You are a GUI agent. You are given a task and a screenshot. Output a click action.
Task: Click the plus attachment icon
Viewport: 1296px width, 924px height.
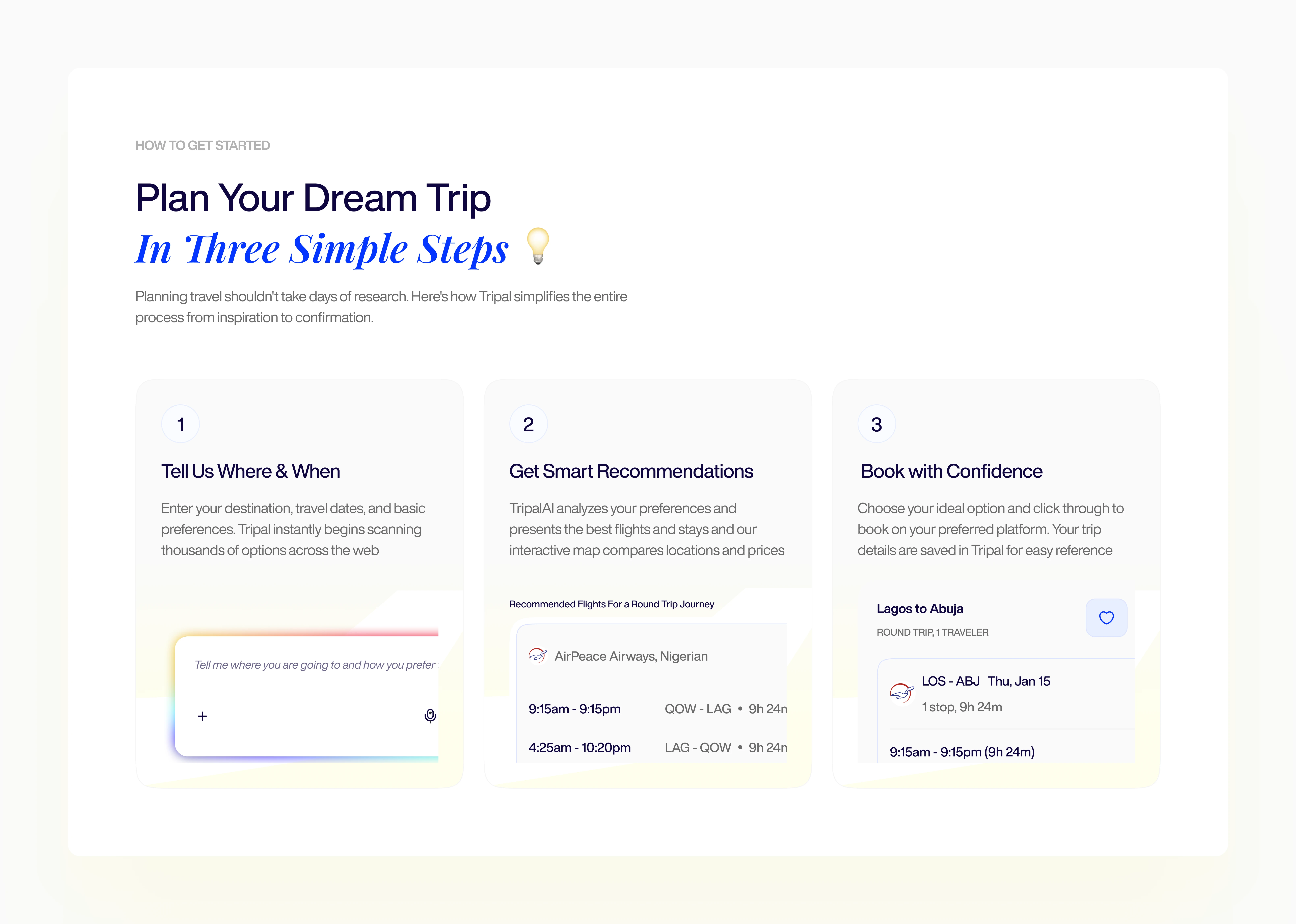[x=202, y=716]
